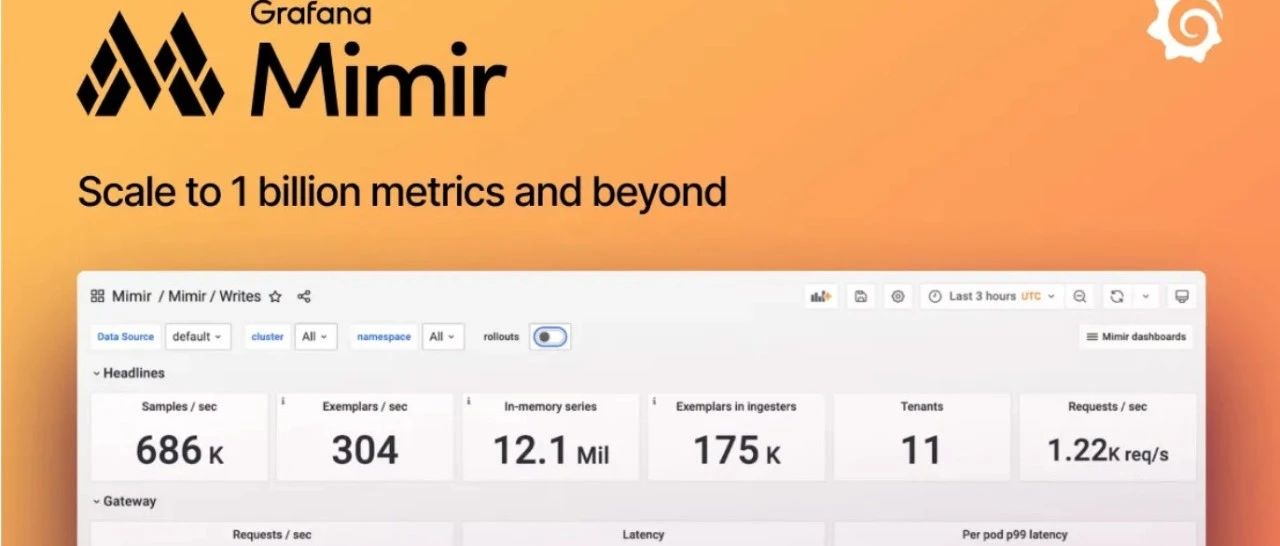Screen dimensions: 1280x546
Task: Click the 11 tenants value
Action: [x=921, y=451]
